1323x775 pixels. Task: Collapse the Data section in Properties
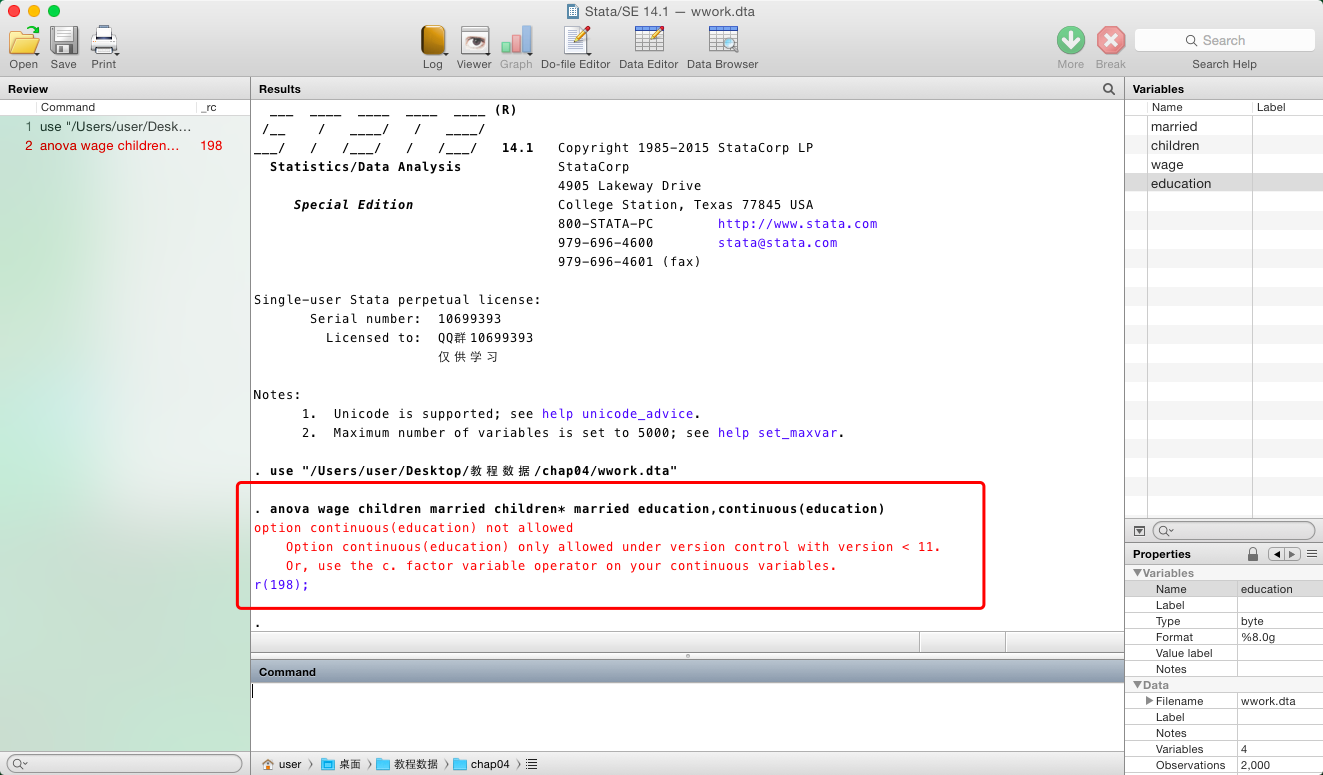tap(1137, 685)
